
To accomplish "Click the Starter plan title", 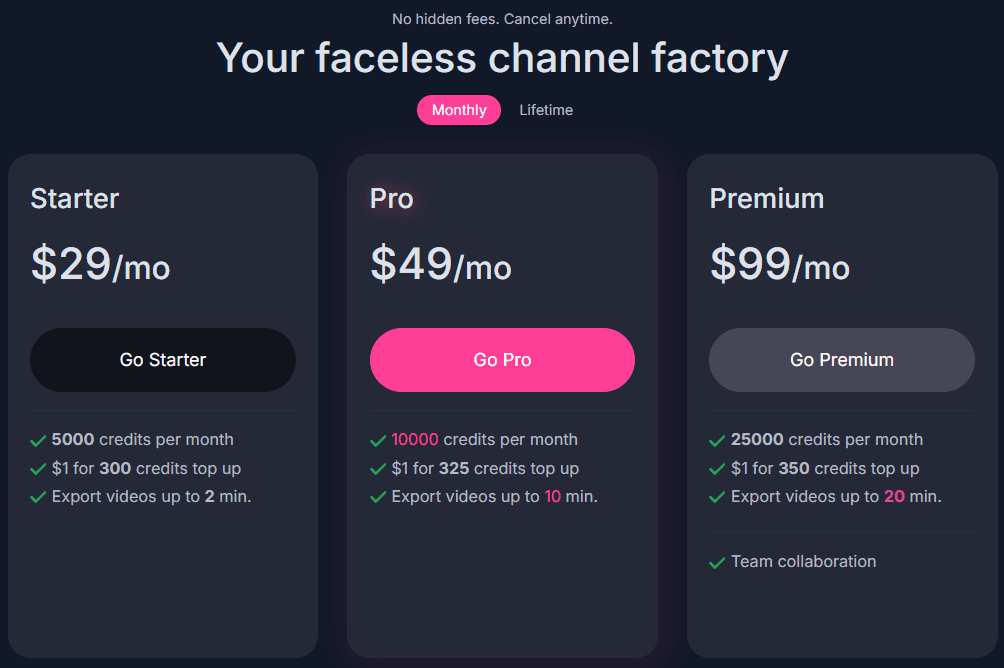I will click(75, 198).
